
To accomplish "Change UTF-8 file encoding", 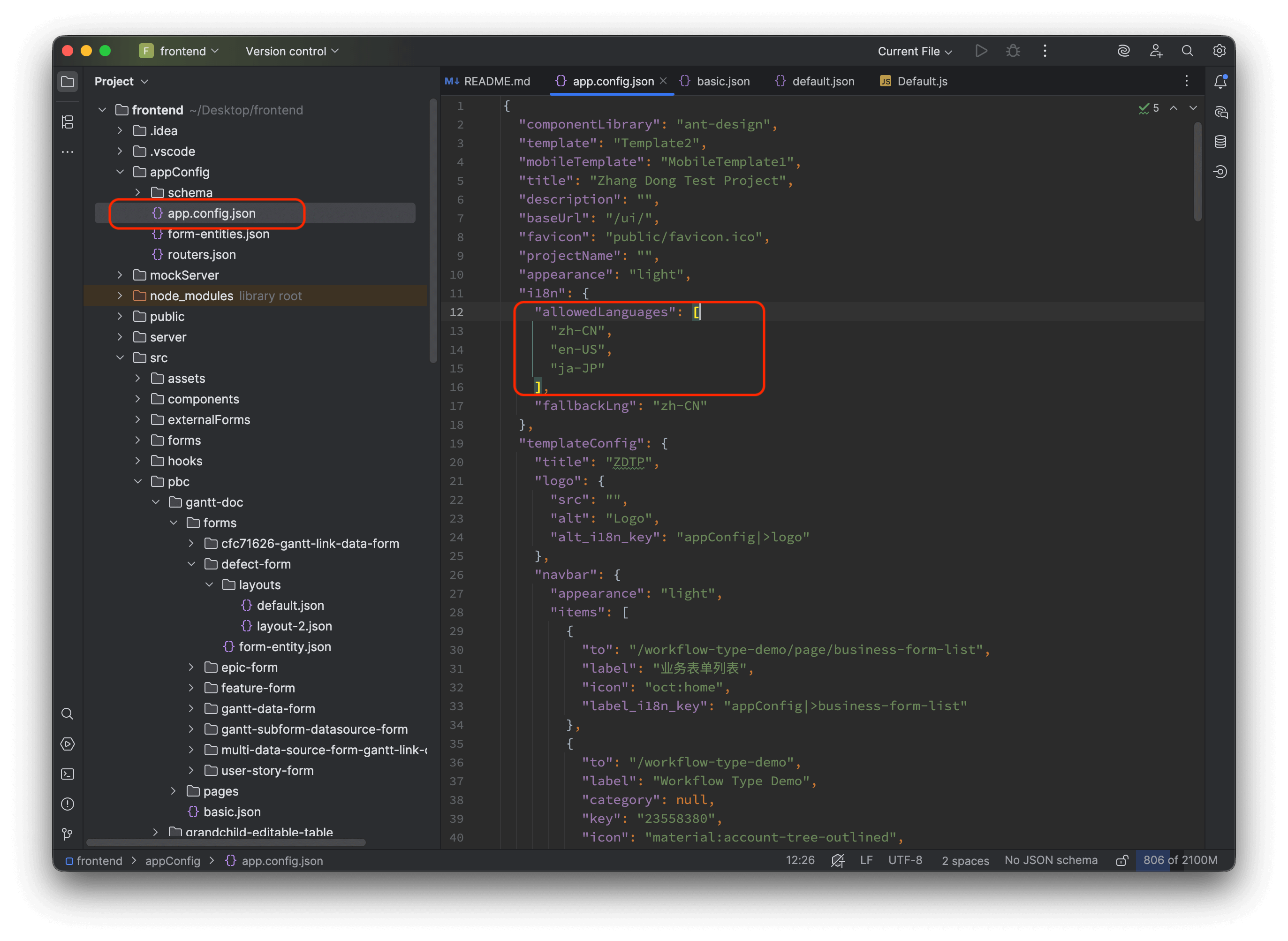I will click(905, 861).
